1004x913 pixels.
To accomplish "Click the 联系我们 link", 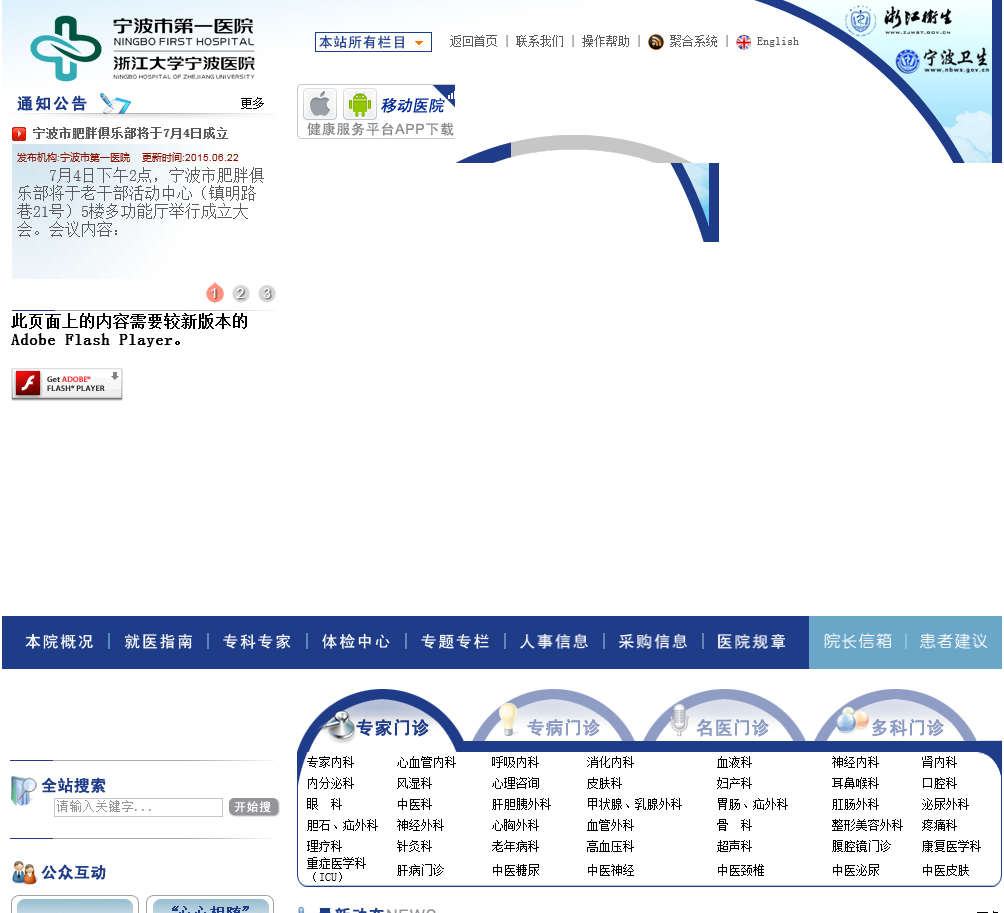I will click(x=540, y=42).
